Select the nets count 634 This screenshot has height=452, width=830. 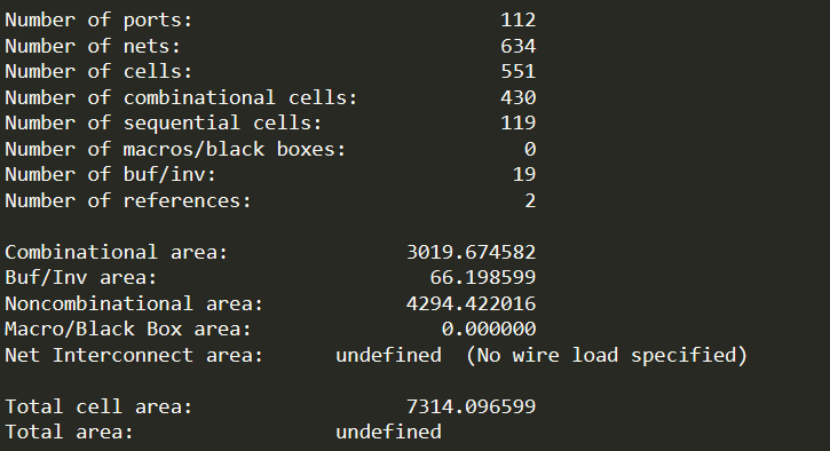[518, 46]
